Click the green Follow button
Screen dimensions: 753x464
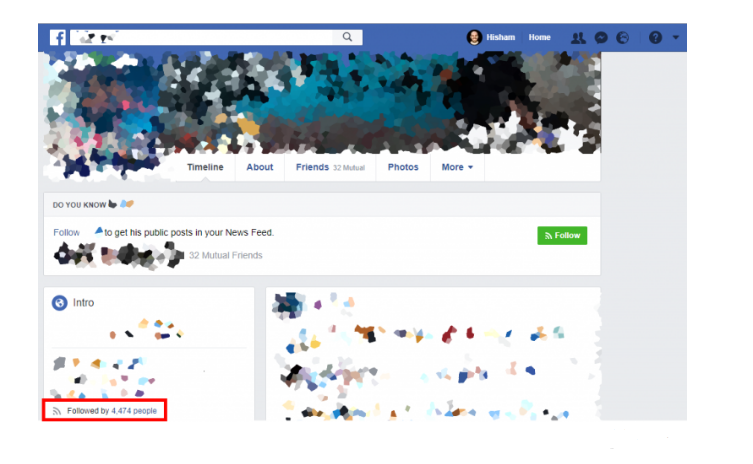[x=562, y=235]
